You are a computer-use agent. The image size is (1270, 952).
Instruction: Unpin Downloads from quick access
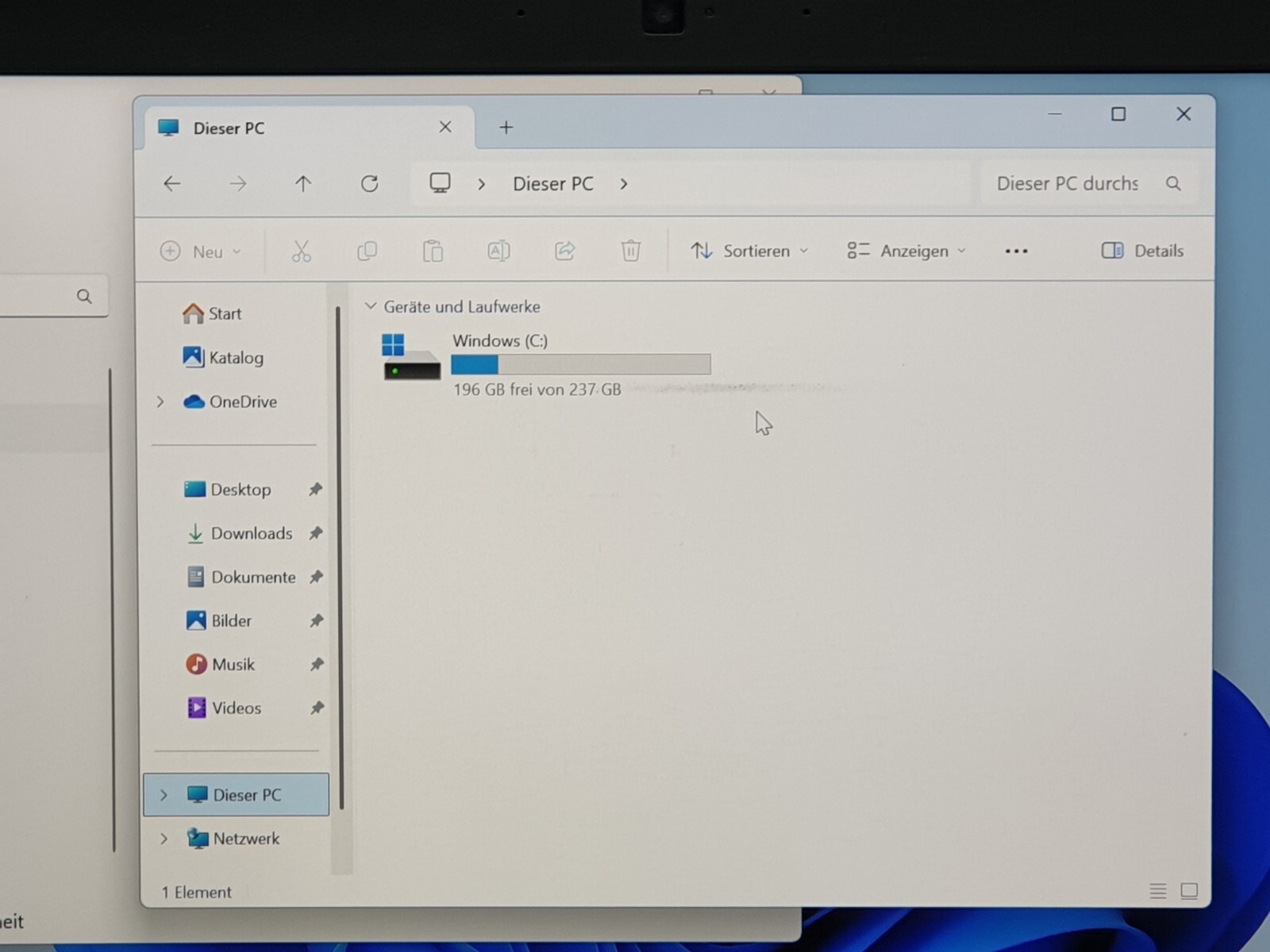click(316, 533)
